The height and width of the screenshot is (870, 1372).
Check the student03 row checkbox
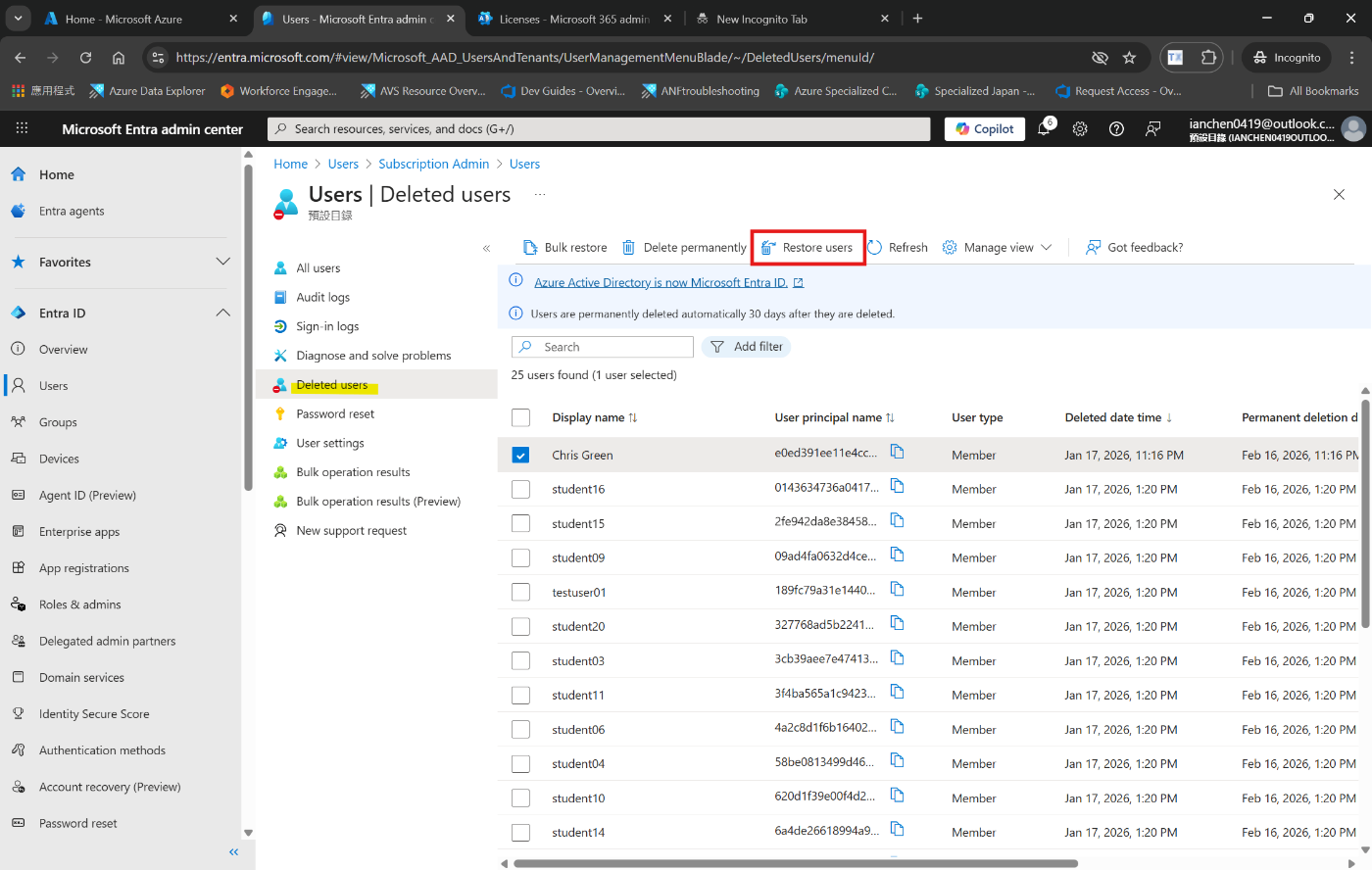tap(520, 660)
